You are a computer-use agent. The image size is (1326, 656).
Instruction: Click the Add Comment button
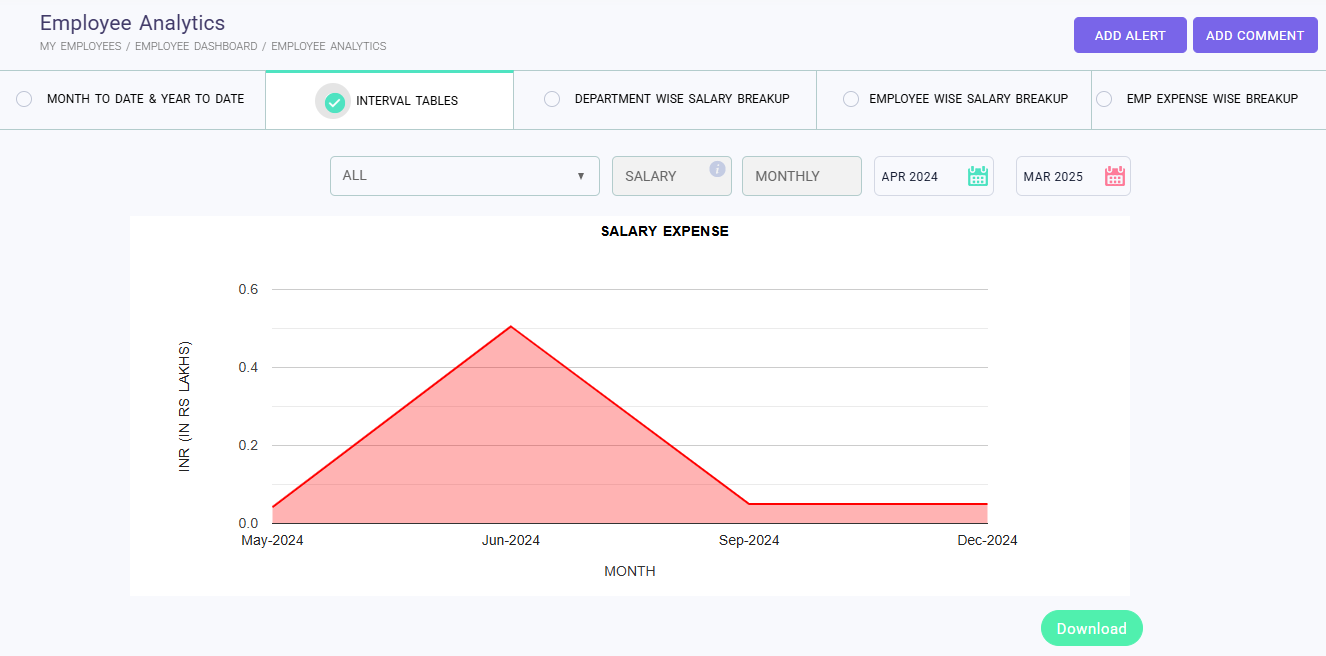tap(1254, 35)
